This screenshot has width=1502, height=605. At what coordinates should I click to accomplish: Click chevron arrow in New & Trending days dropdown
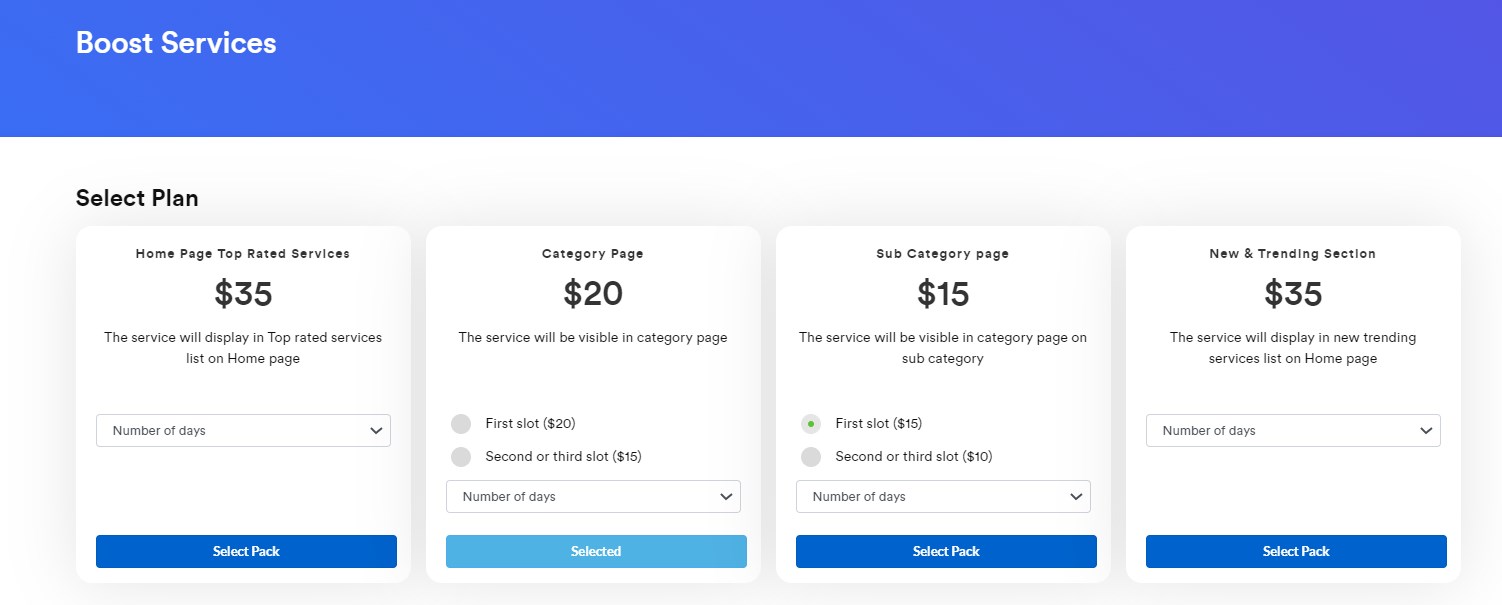click(1426, 431)
